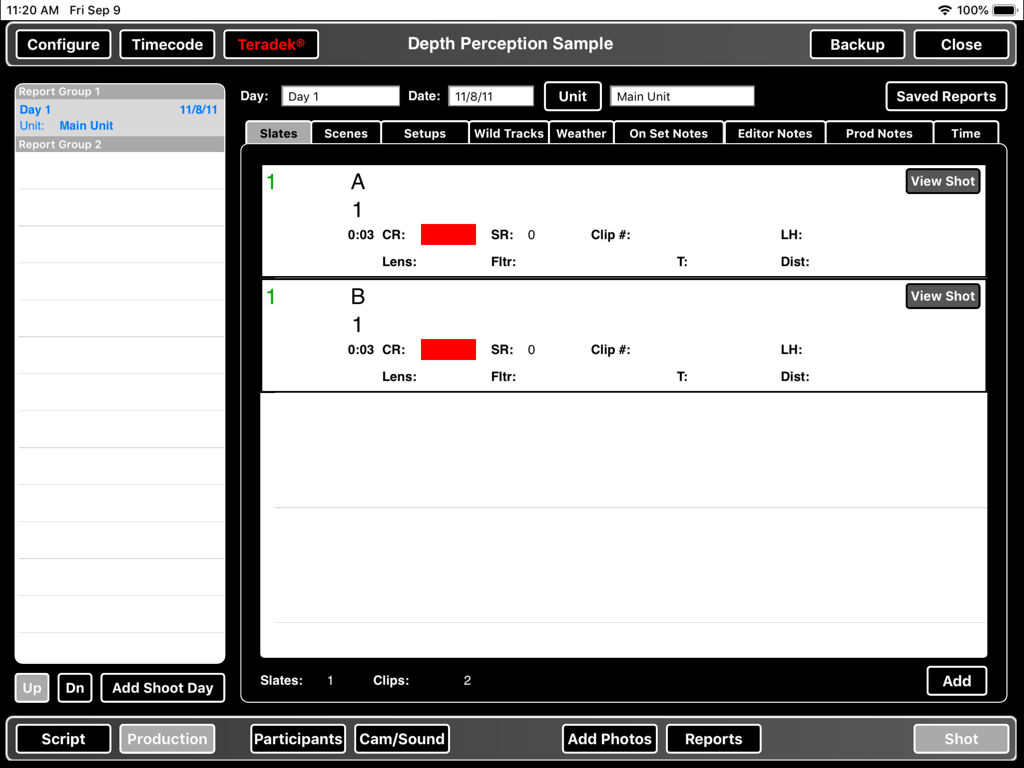The image size is (1024, 768).
Task: Add a new Shoot Day
Action: coord(162,688)
